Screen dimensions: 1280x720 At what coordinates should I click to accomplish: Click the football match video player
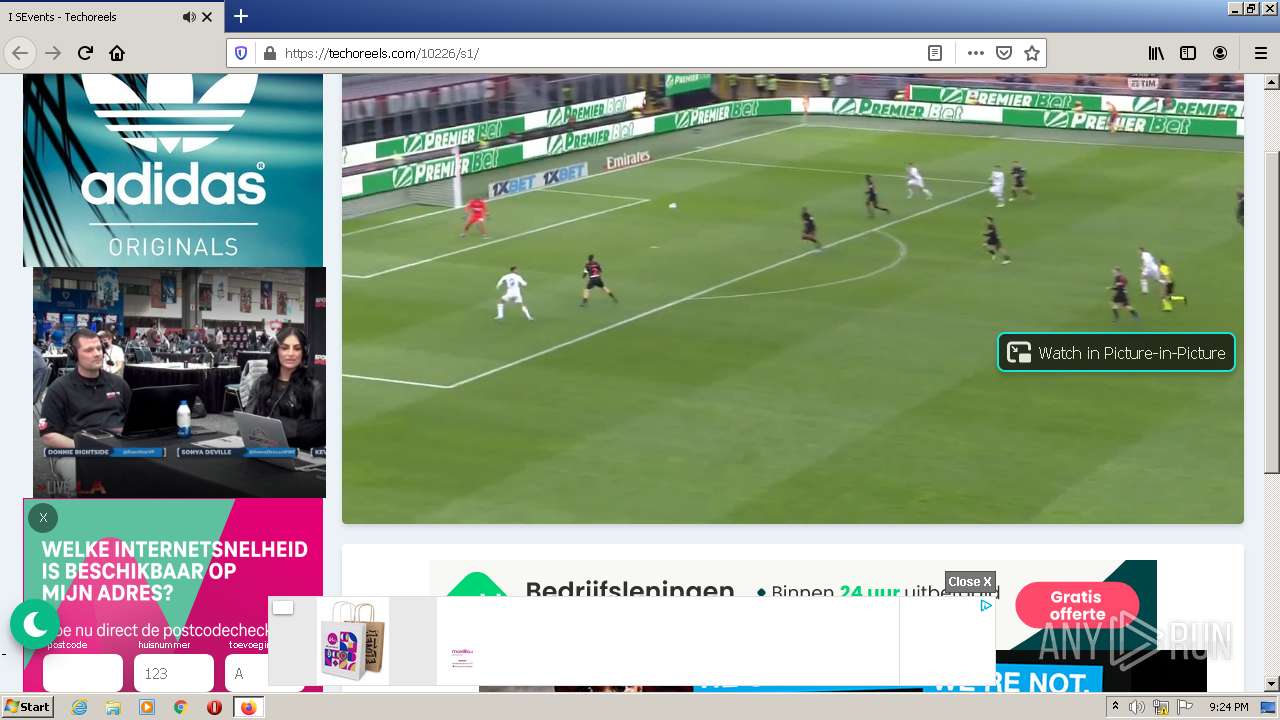point(793,298)
